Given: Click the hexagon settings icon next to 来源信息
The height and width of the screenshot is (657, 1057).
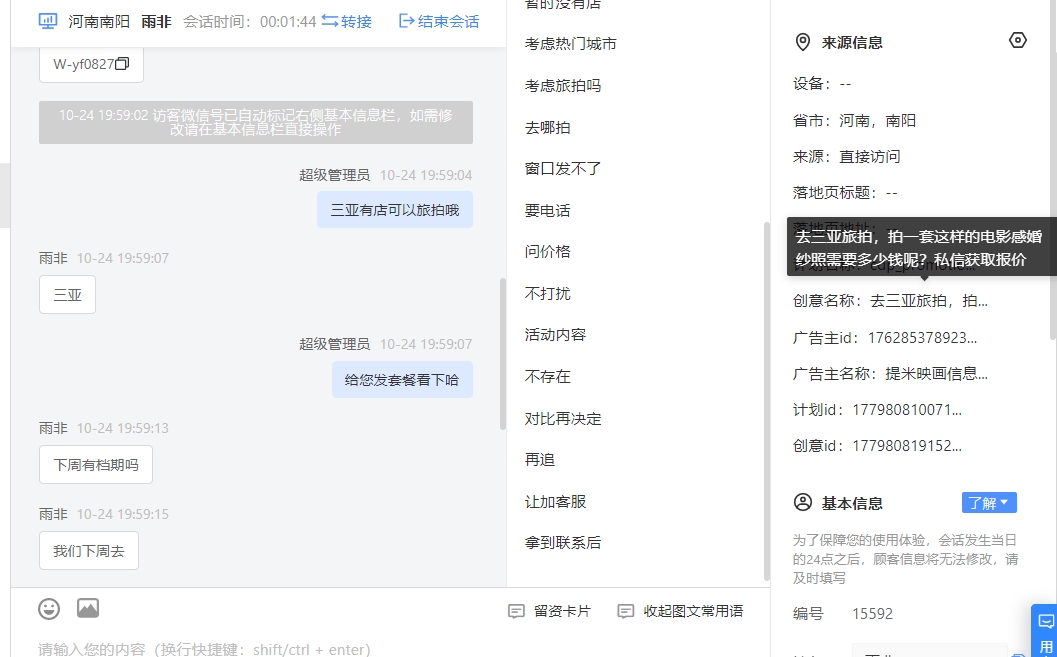Looking at the screenshot, I should tap(1017, 40).
